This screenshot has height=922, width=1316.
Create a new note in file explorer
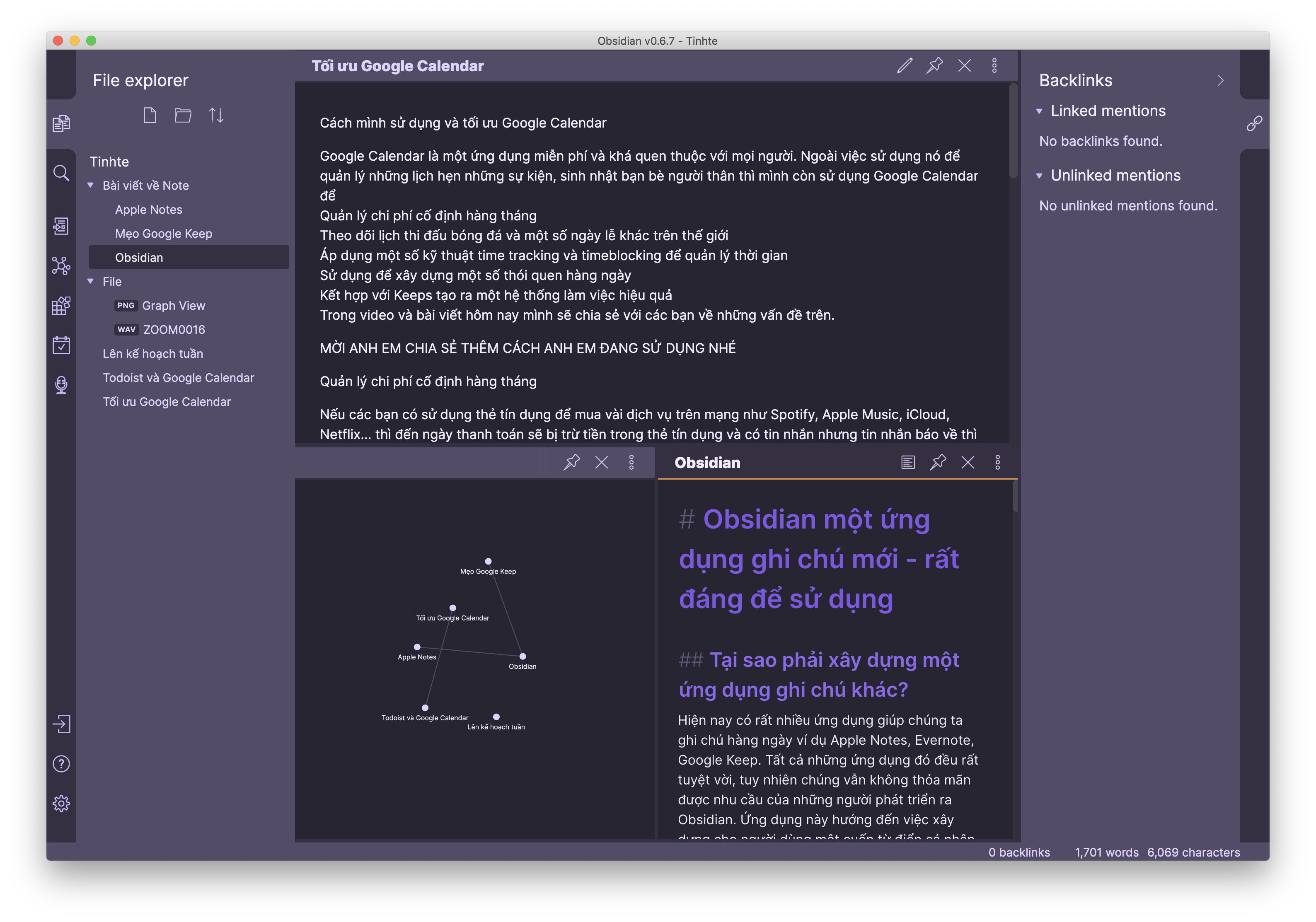pyautogui.click(x=150, y=115)
